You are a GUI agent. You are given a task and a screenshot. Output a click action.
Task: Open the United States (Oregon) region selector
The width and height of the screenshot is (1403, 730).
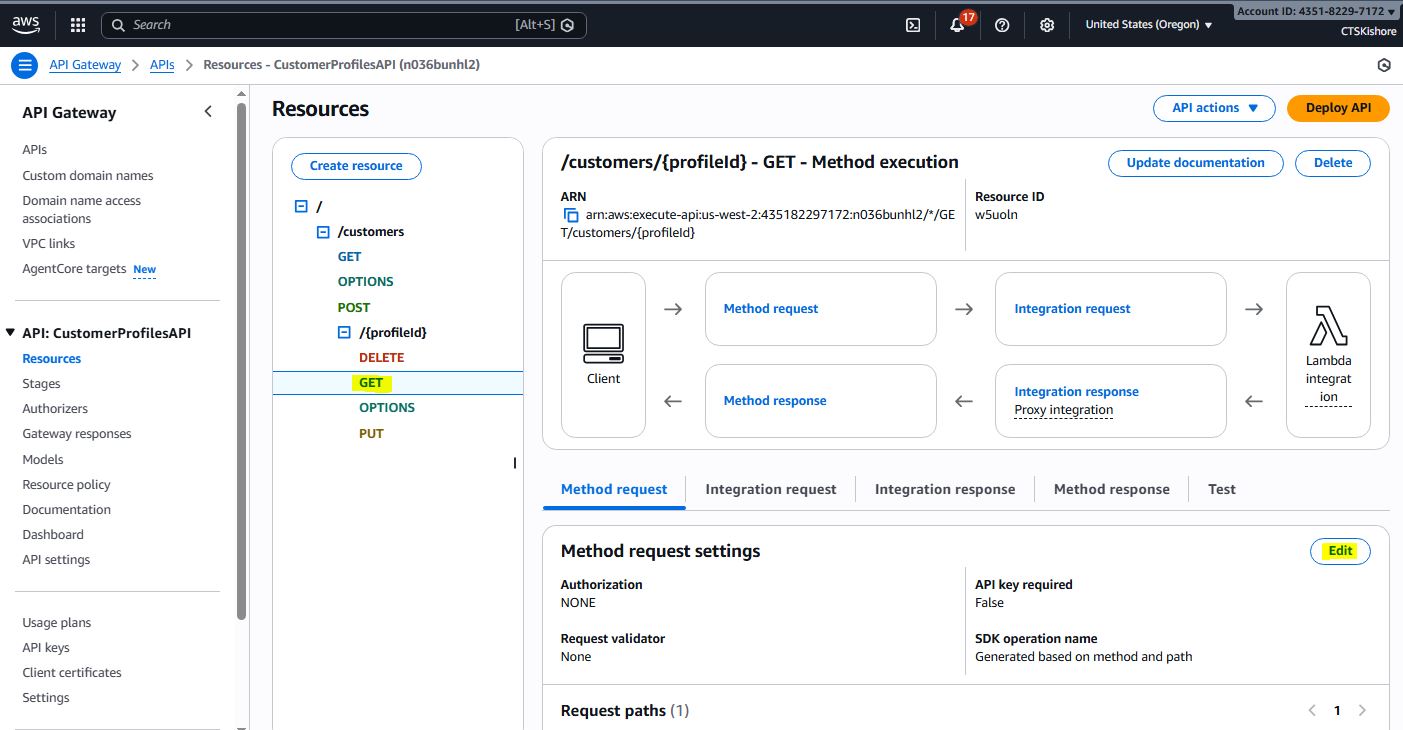click(x=1148, y=25)
